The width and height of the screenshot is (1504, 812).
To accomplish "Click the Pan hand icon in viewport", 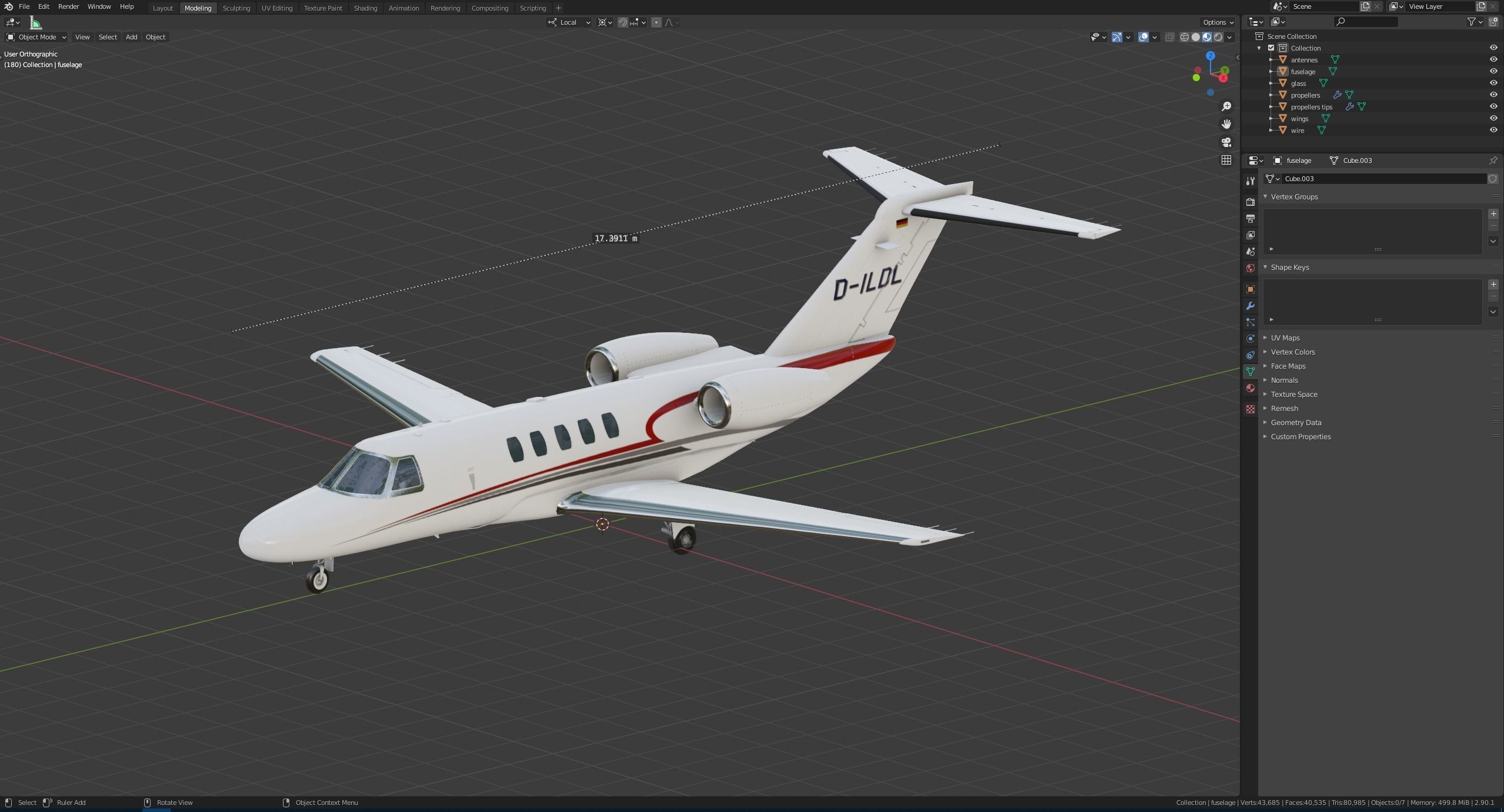I will (x=1226, y=124).
